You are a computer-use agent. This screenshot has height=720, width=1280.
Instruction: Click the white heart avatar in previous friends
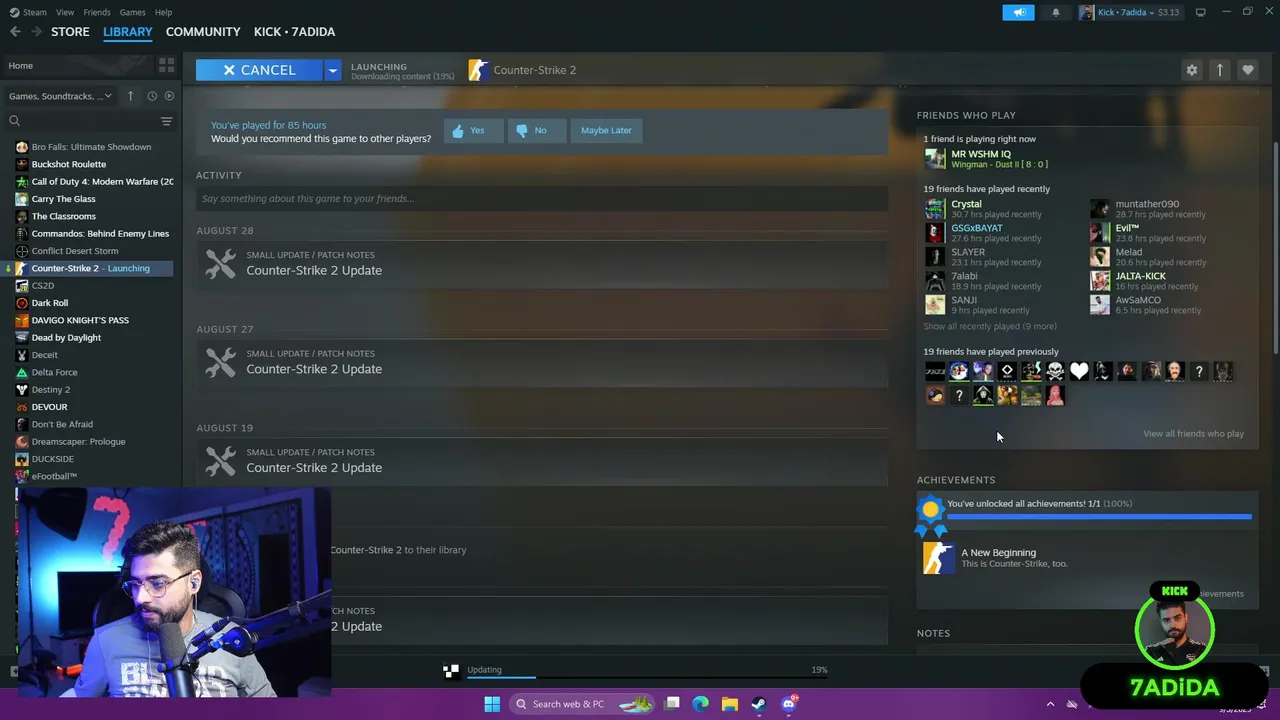click(x=1079, y=372)
